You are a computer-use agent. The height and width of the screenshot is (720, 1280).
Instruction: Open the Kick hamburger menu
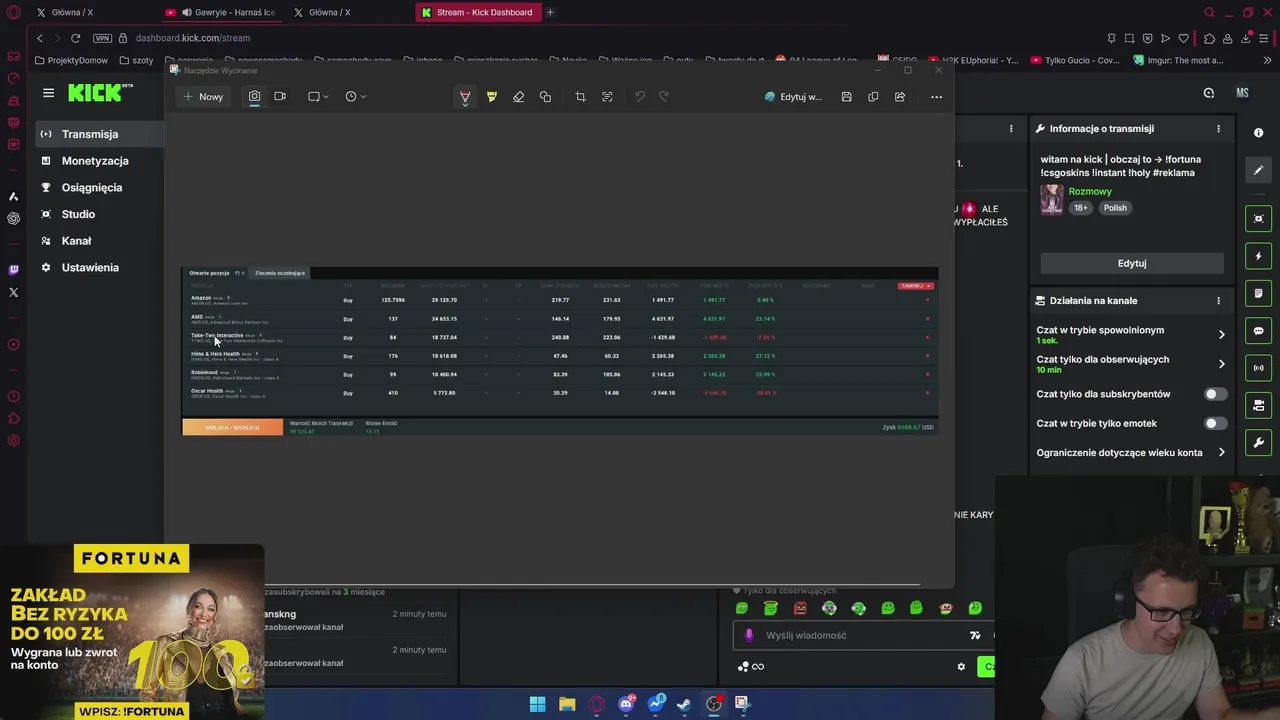48,93
